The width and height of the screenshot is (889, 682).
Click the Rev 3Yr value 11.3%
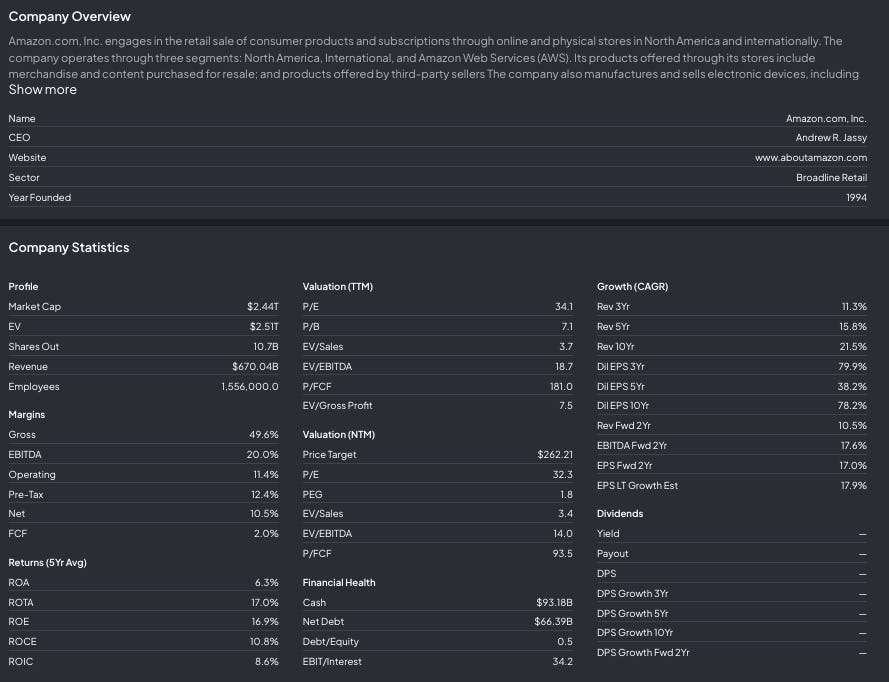click(x=854, y=307)
